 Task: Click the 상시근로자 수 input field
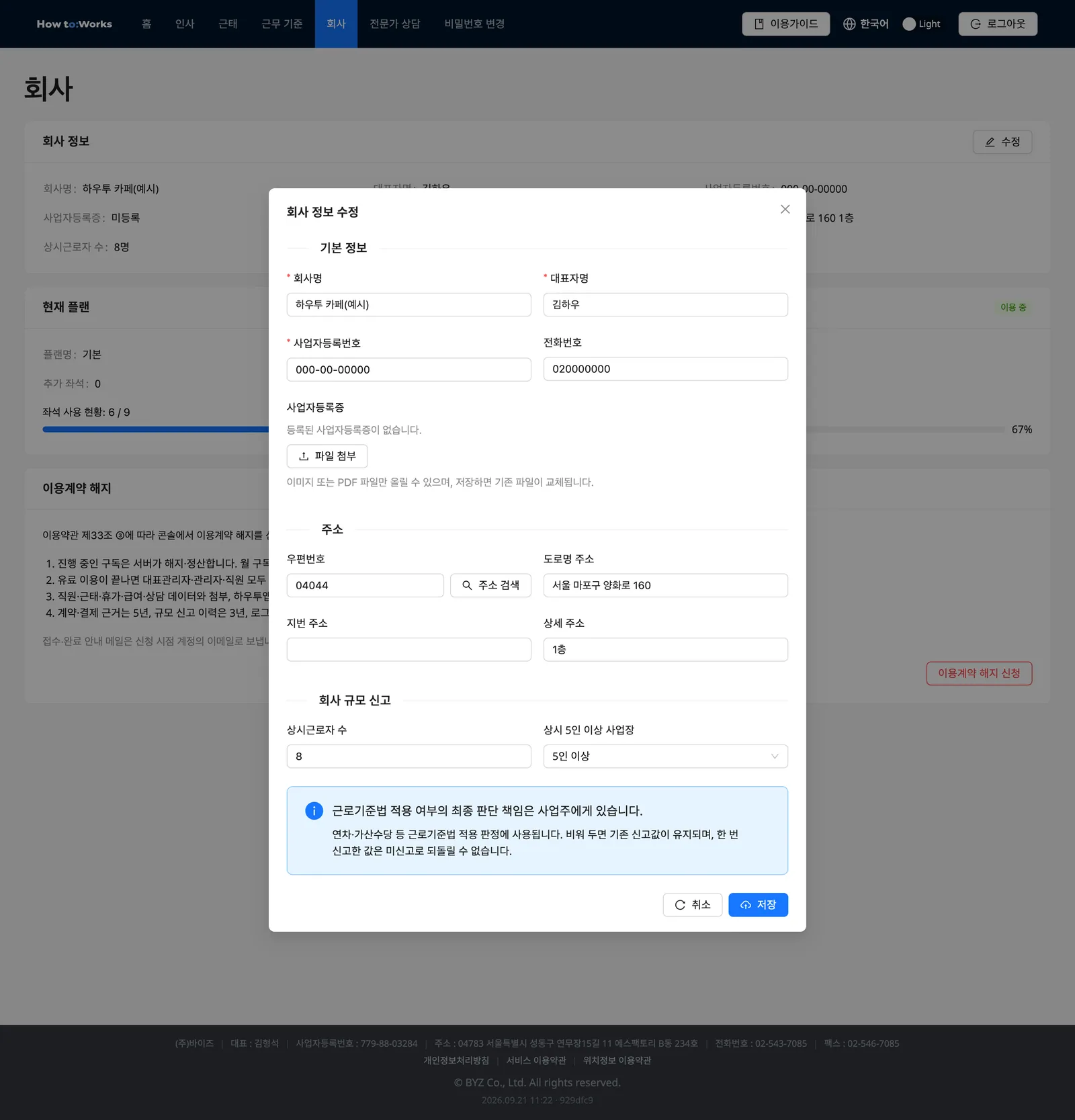point(408,757)
